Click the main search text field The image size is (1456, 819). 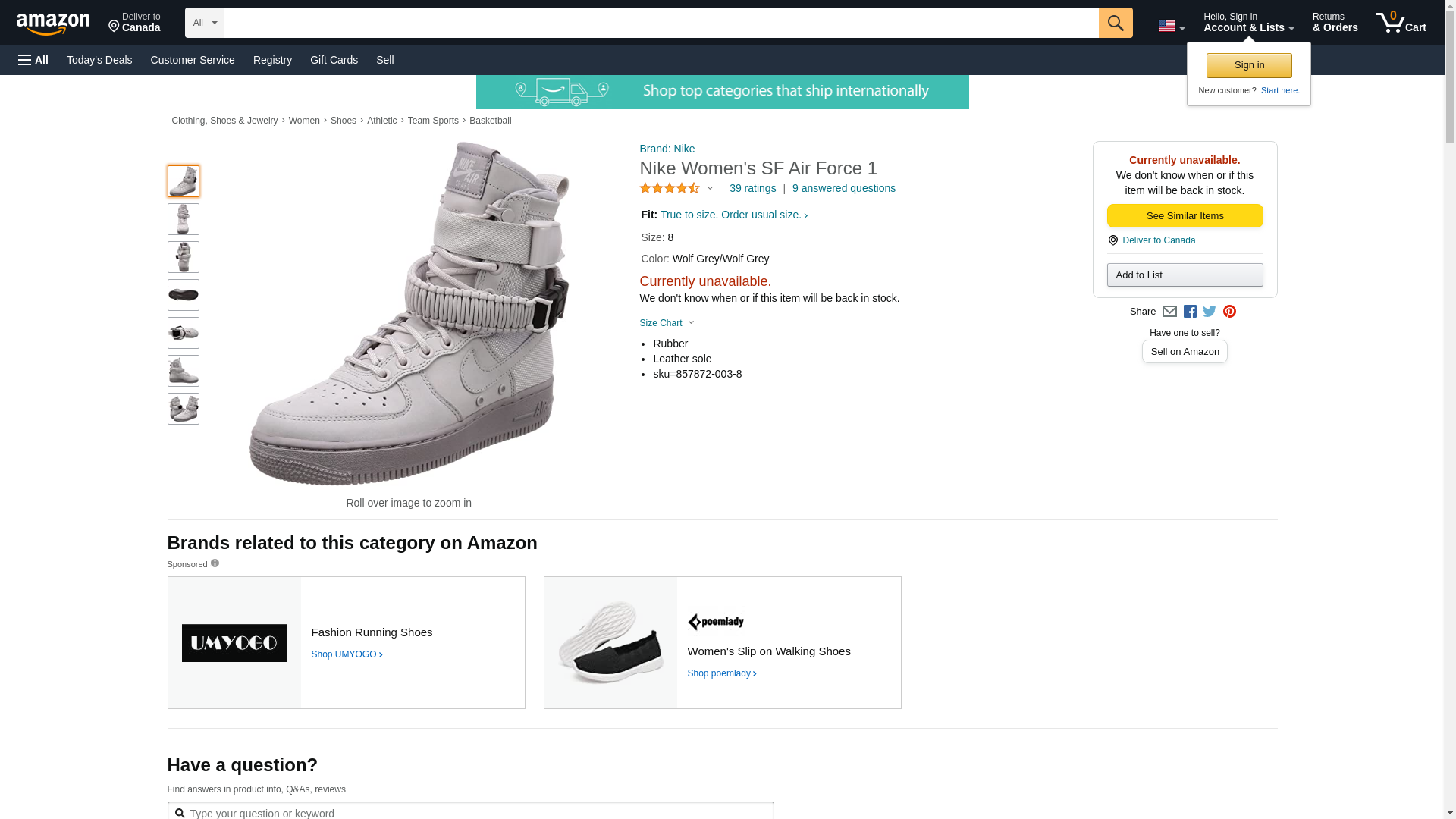click(x=661, y=23)
